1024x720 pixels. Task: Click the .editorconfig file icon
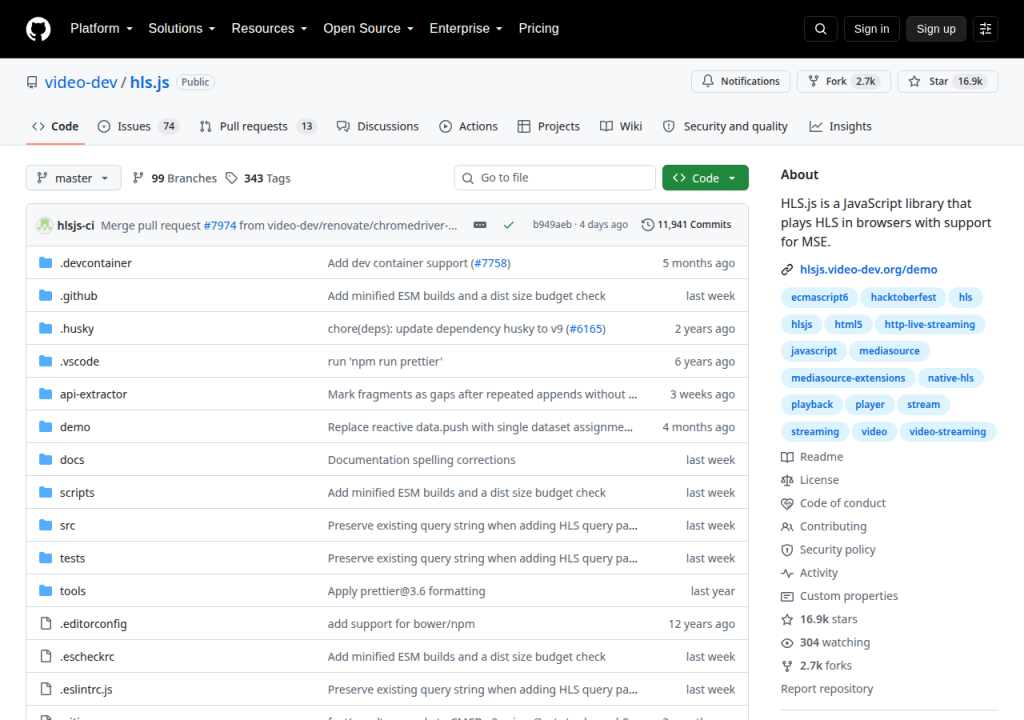(46, 623)
